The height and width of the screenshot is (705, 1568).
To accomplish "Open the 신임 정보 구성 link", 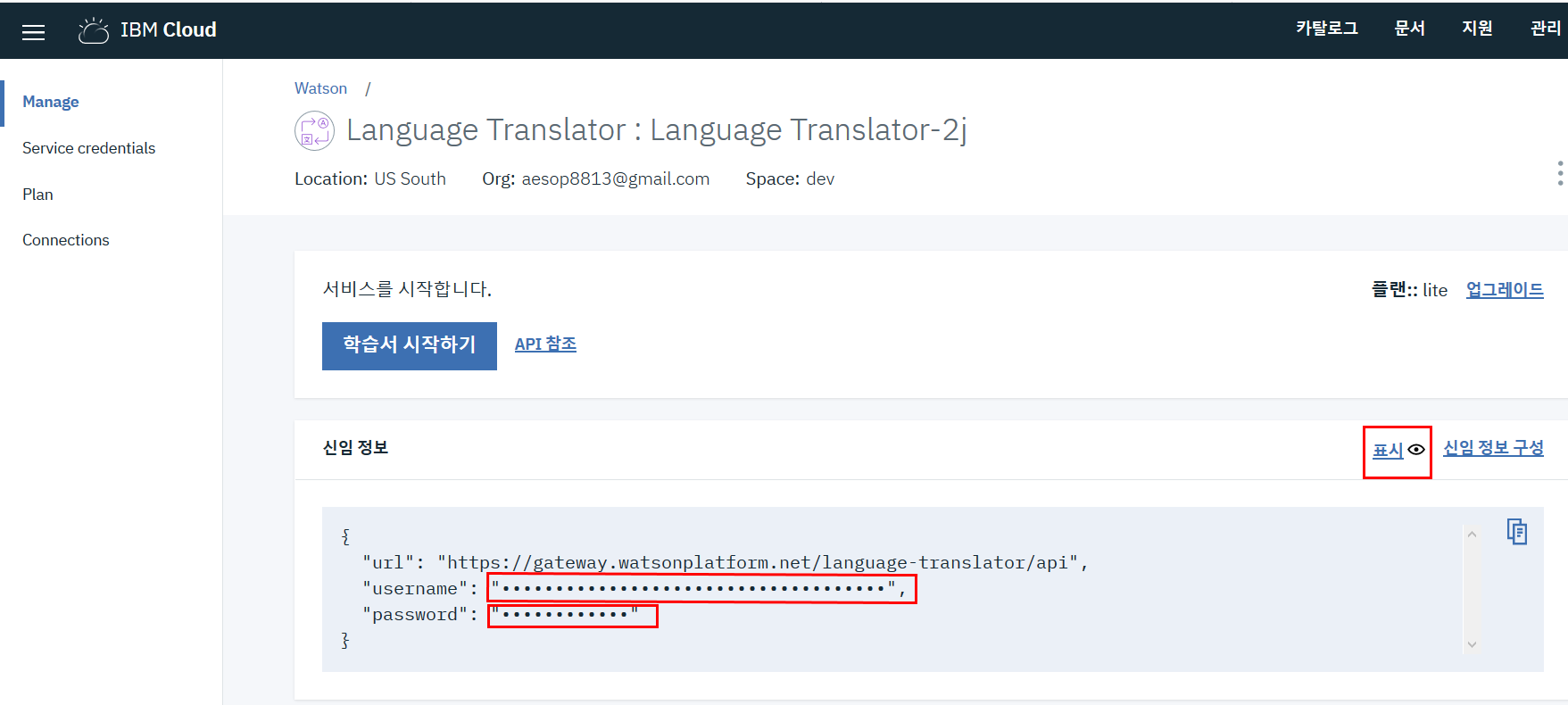I will 1493,448.
